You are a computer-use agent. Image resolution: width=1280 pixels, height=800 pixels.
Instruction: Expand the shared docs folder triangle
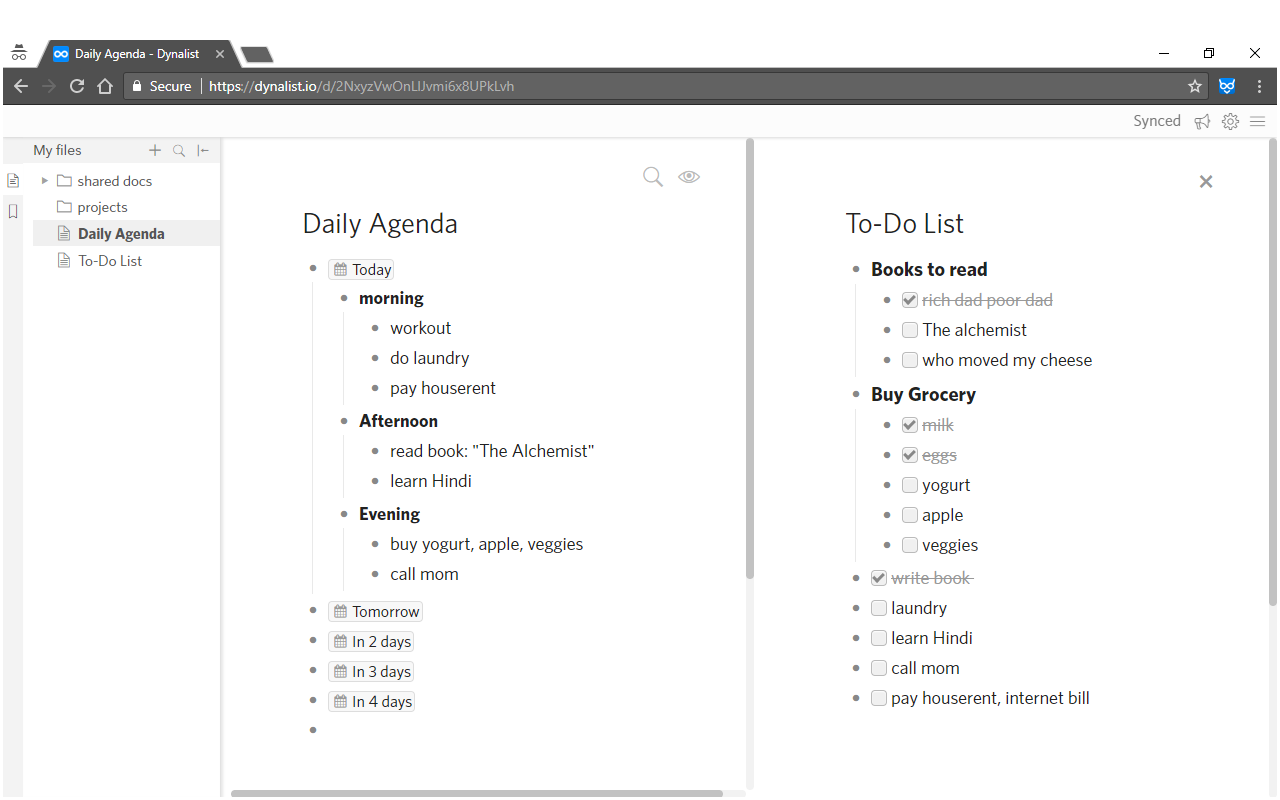click(44, 181)
